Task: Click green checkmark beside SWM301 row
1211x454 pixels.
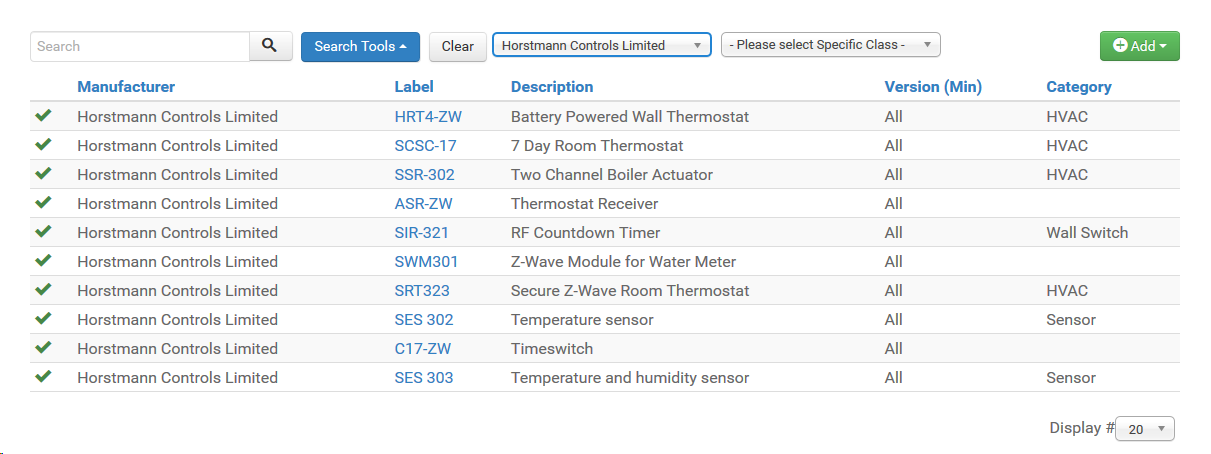Action: pyautogui.click(x=43, y=261)
